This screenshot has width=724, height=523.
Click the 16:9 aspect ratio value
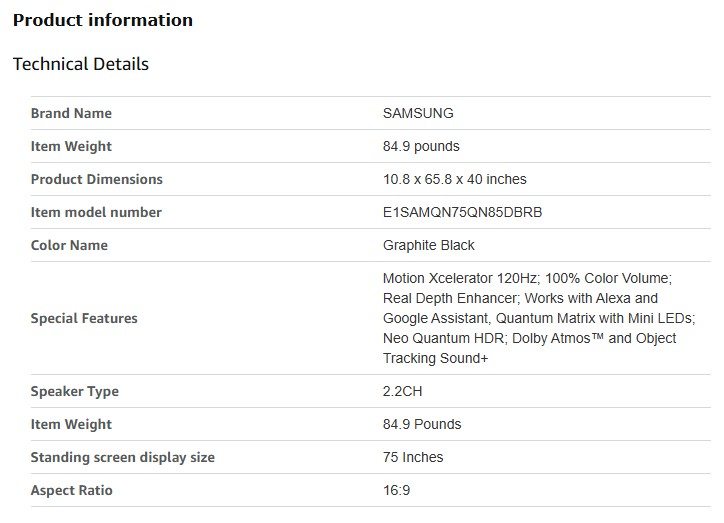pyautogui.click(x=397, y=490)
